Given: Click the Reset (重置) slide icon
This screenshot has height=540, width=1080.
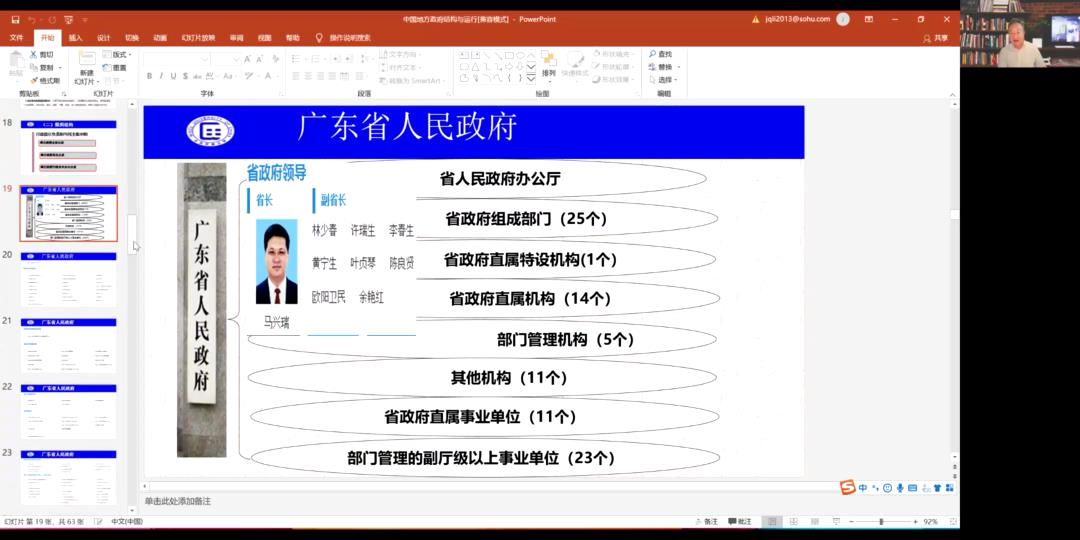Looking at the screenshot, I should coord(106,68).
